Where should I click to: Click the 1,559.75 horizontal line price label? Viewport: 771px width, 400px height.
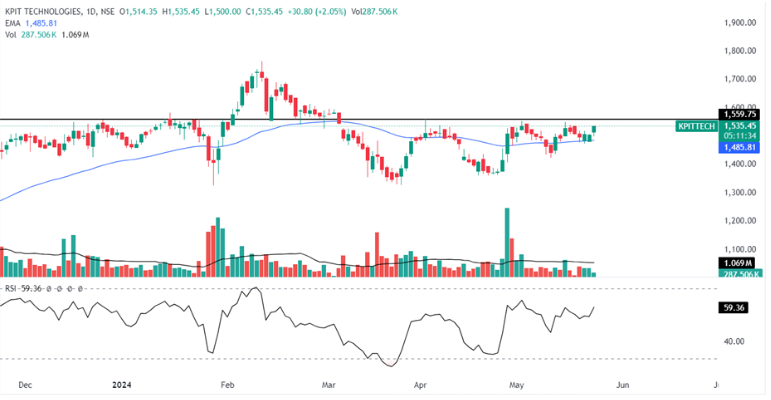click(x=739, y=114)
